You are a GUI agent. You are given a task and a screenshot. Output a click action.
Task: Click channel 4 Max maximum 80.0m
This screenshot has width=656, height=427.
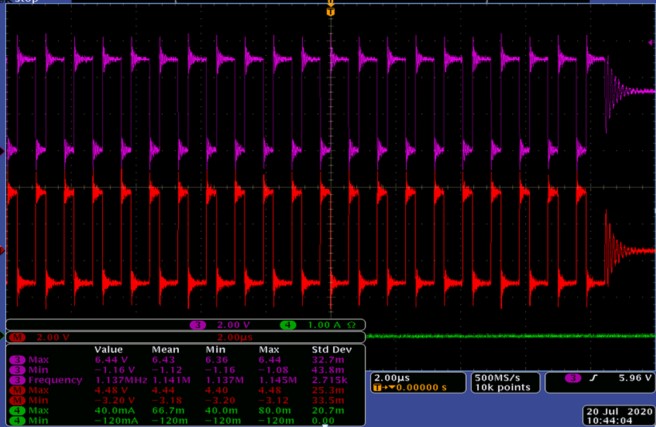coord(275,411)
